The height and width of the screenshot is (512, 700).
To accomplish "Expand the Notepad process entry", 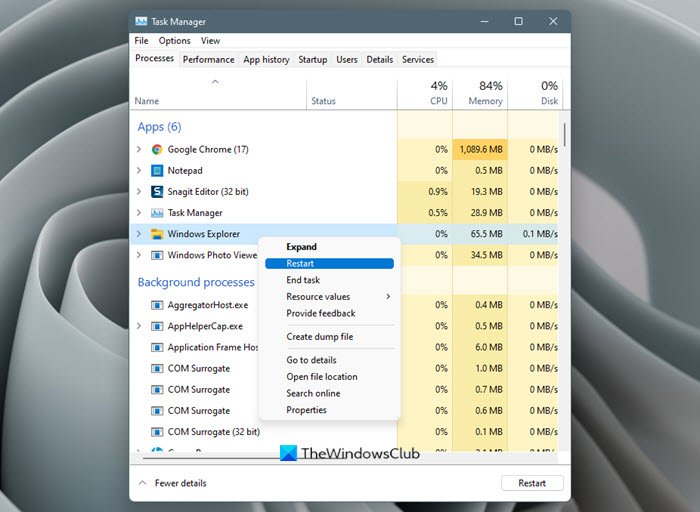I will (x=139, y=171).
